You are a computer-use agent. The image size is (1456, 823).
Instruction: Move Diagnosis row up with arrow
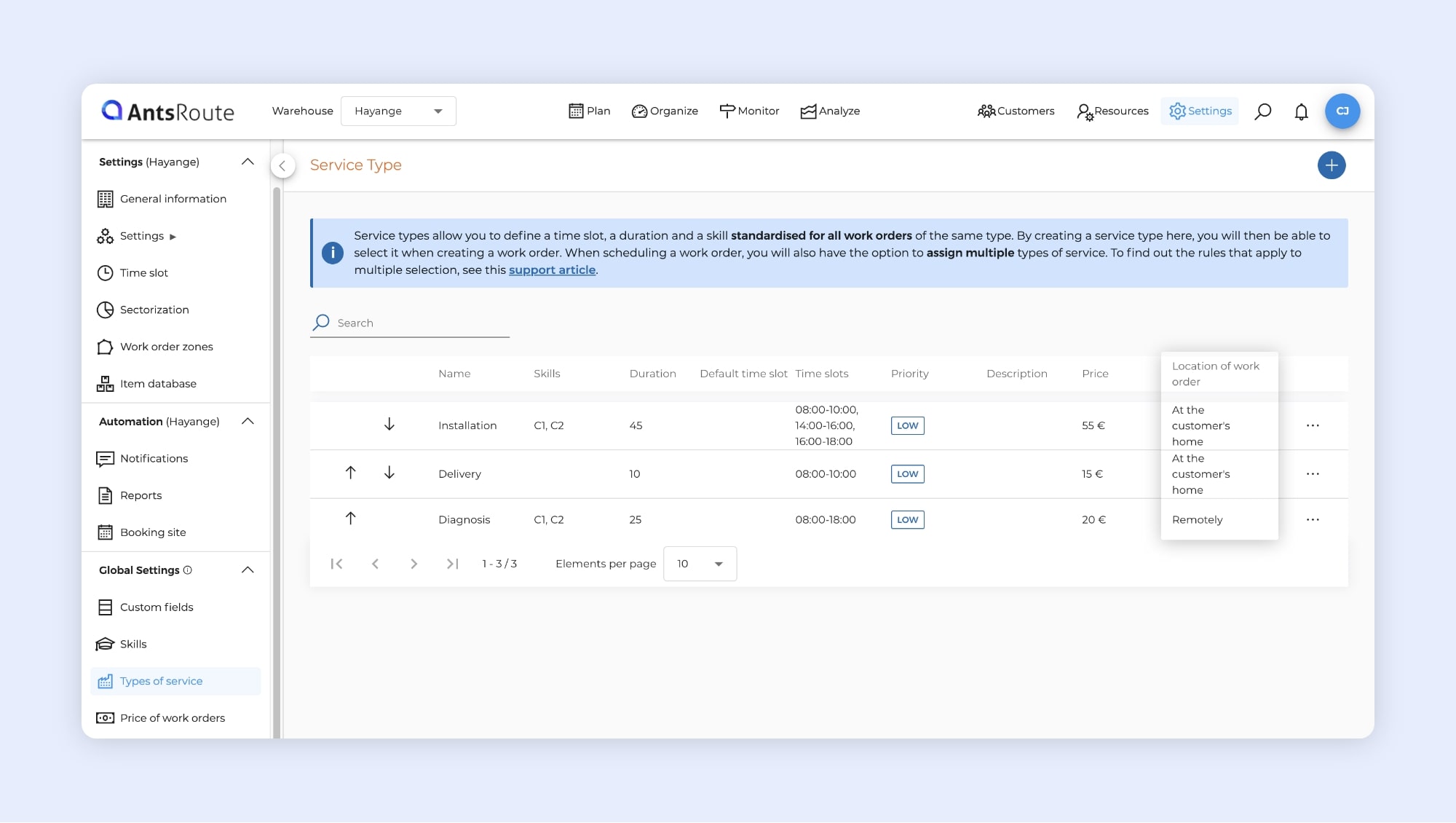350,519
